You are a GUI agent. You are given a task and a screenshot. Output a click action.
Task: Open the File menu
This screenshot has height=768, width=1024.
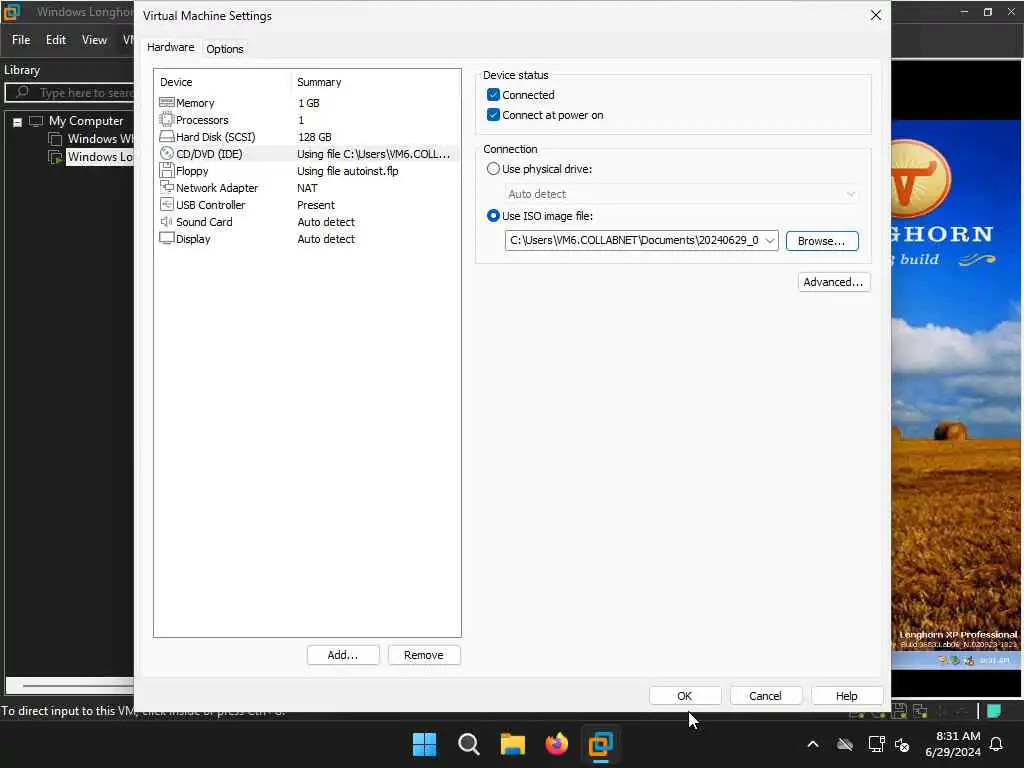tap(21, 40)
